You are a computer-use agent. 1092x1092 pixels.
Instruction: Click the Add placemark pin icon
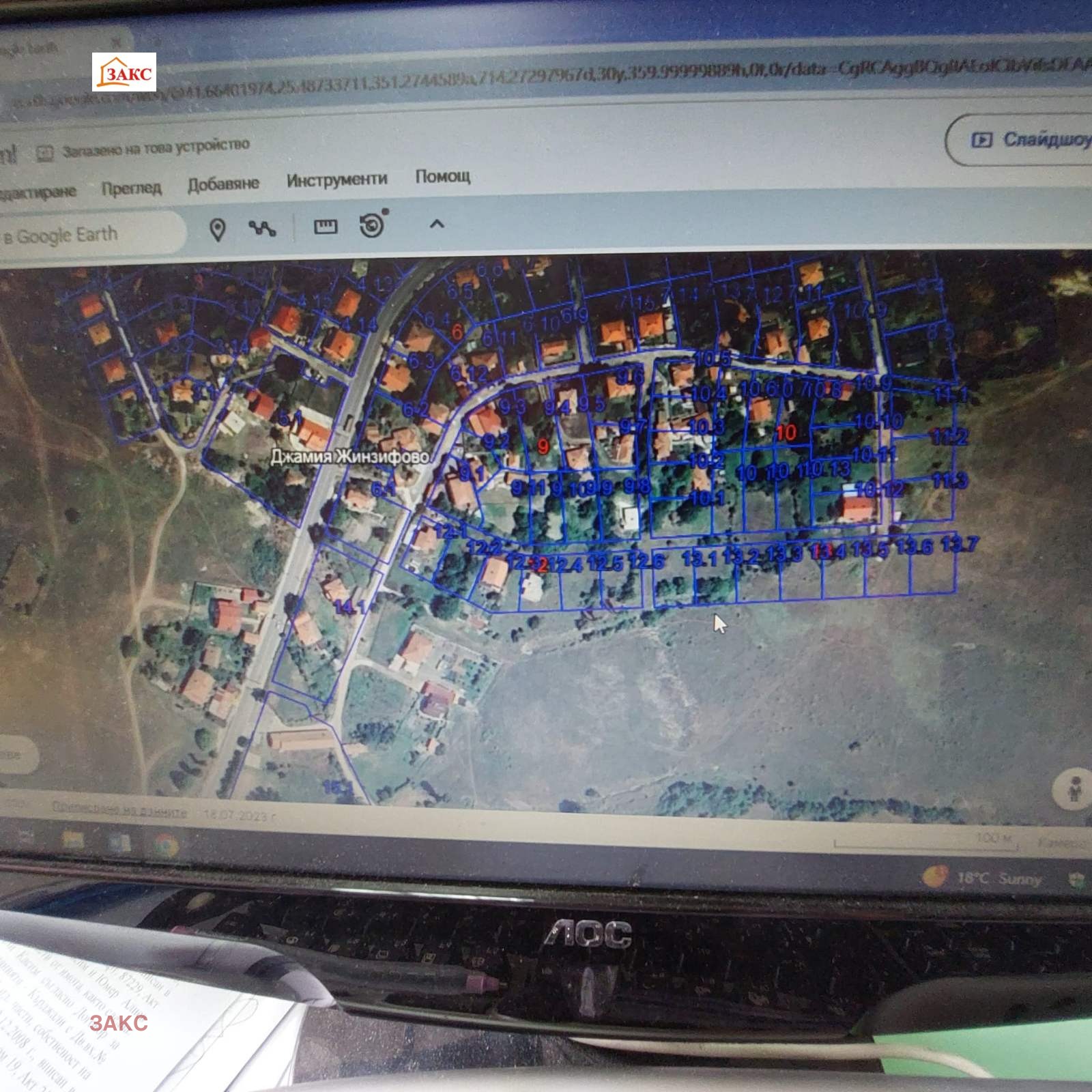click(x=217, y=230)
